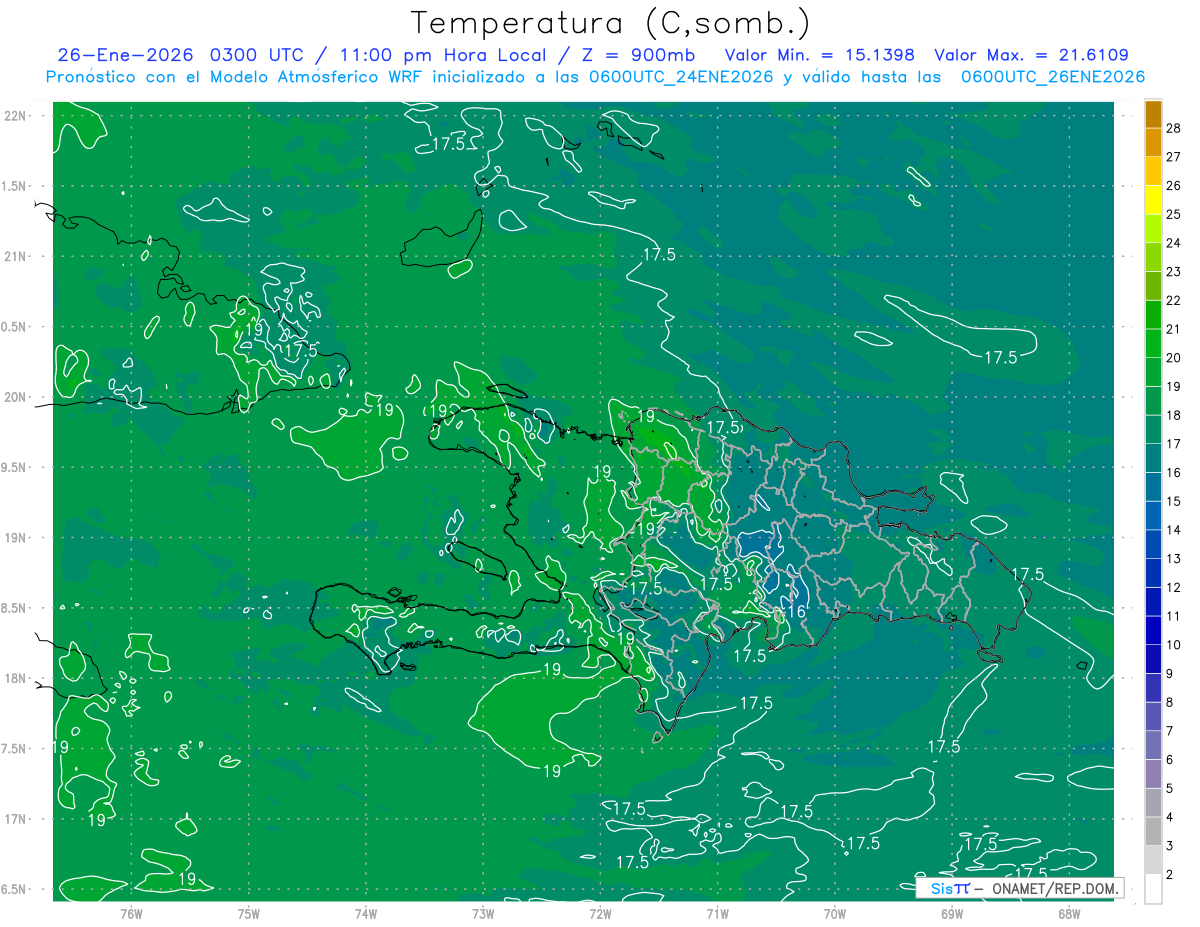
Task: Select the 'Valor Max. = 21.6109' value
Action: [1031, 56]
